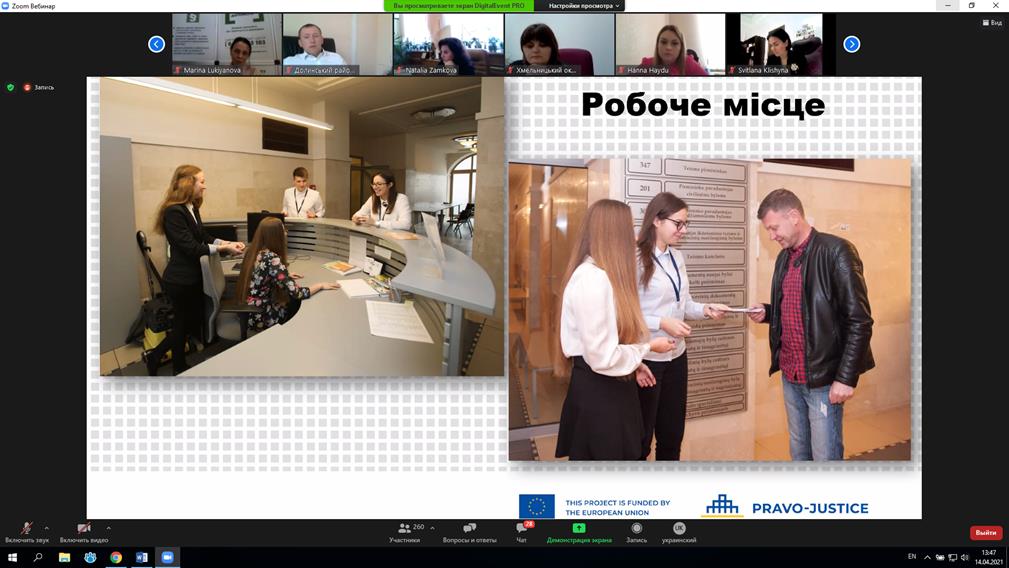Click the green Демонстрация экрана share icon
Image resolution: width=1009 pixels, height=568 pixels.
[579, 528]
